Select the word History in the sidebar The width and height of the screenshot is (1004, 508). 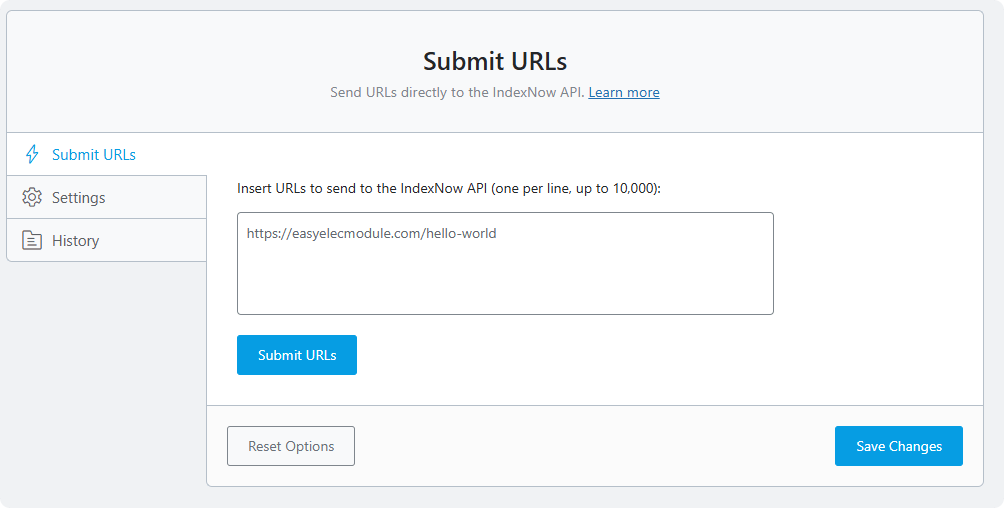76,240
